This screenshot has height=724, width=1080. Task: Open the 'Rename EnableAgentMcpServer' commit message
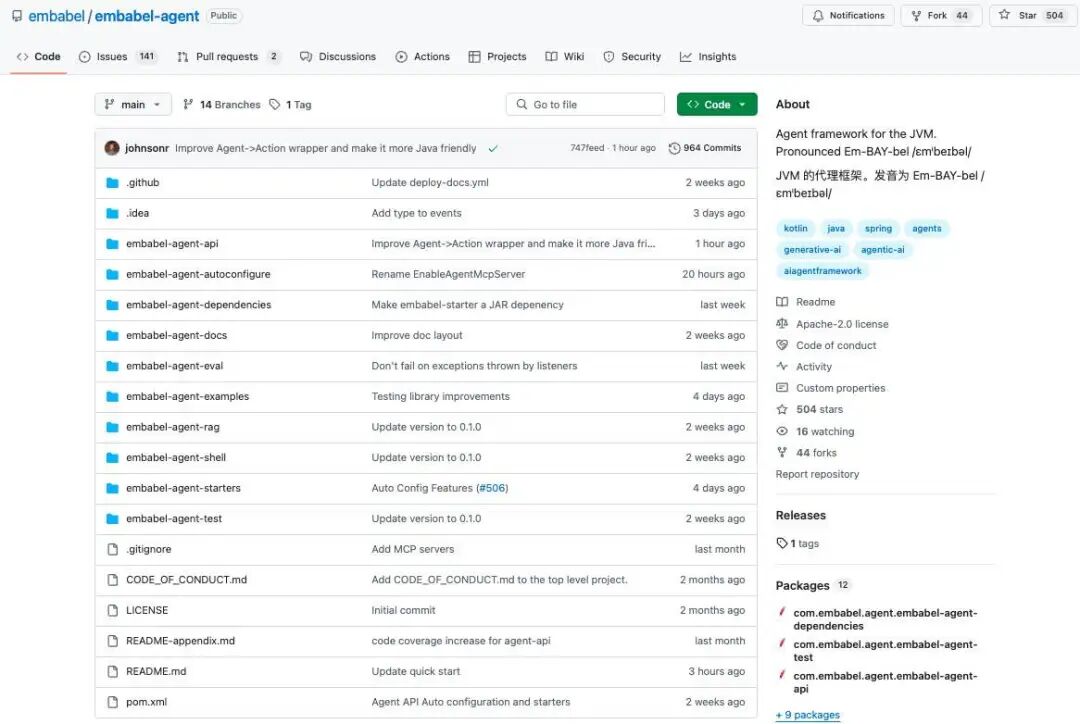click(448, 274)
